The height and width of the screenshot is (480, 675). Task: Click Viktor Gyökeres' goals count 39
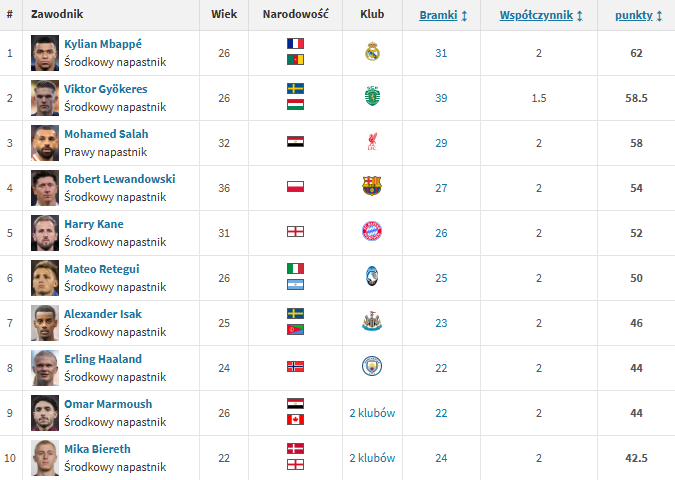tap(441, 98)
